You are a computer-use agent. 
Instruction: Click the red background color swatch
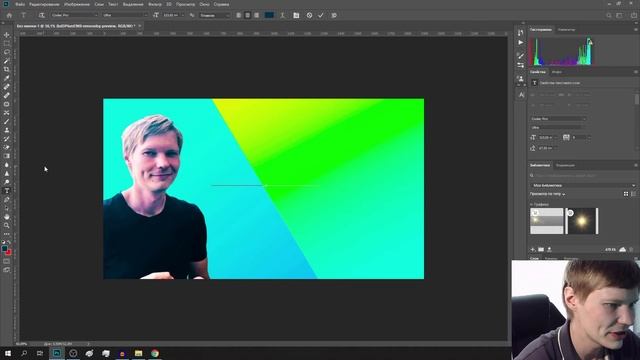(9, 252)
